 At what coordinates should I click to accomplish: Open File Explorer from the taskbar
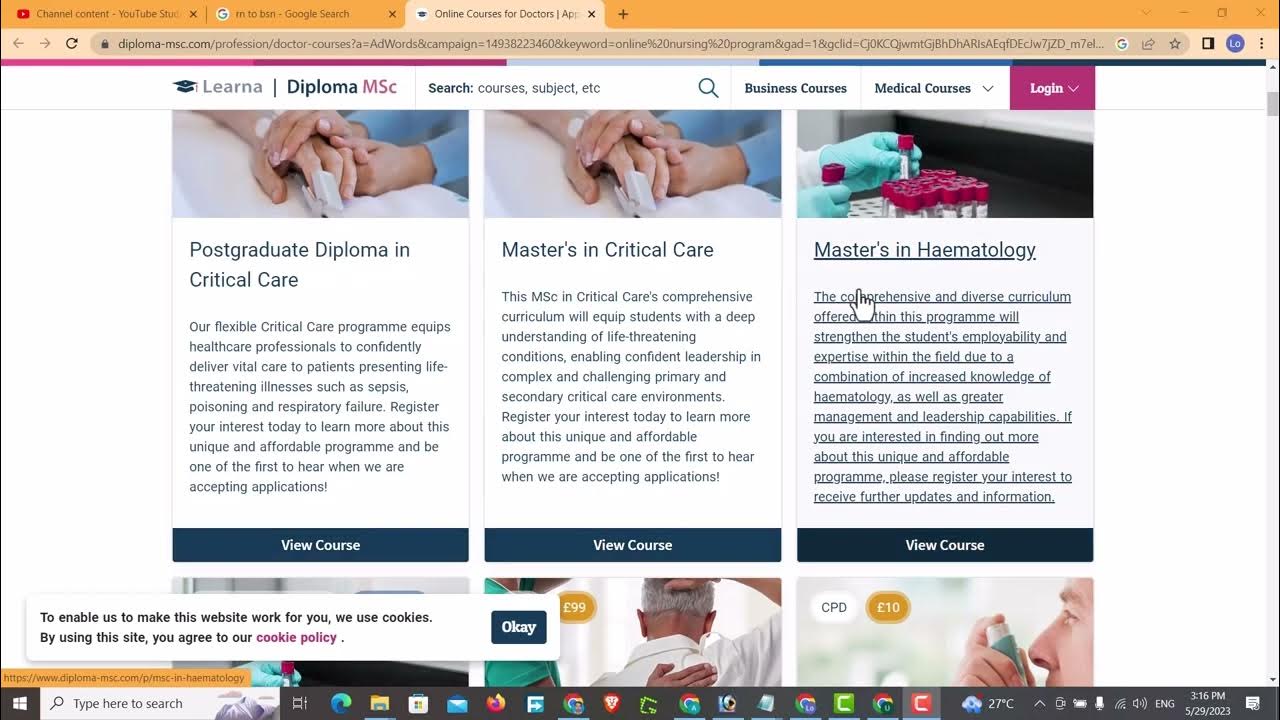379,703
